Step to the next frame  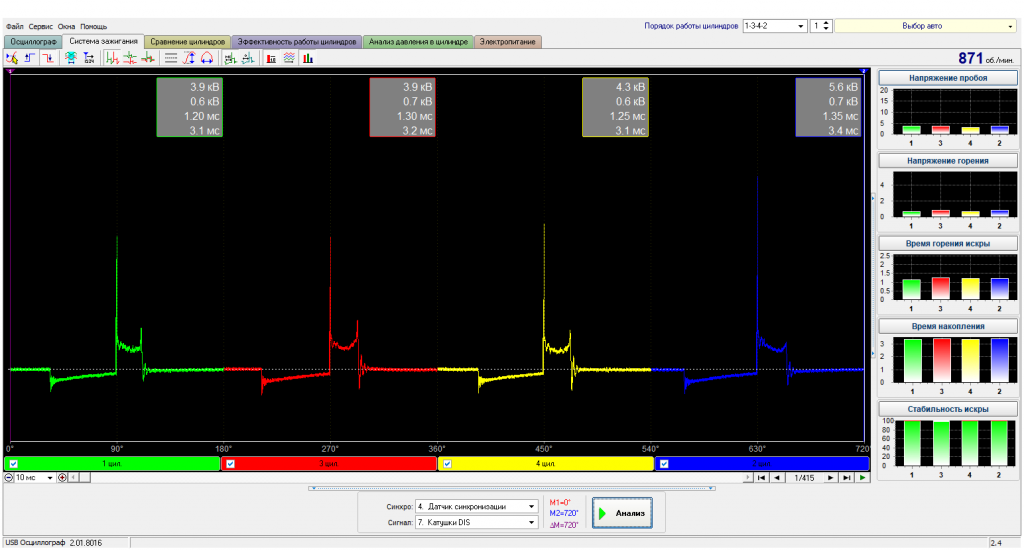coord(830,478)
